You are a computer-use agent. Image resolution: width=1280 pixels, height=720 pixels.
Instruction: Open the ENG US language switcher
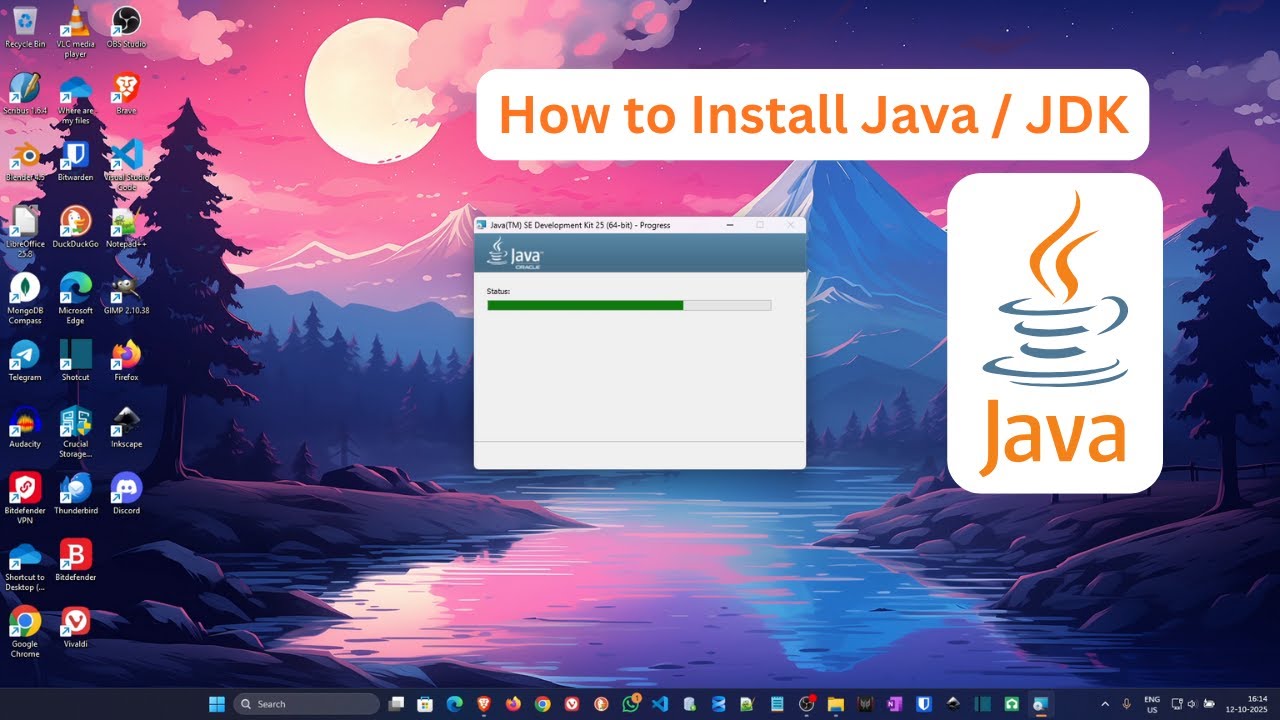click(1152, 704)
